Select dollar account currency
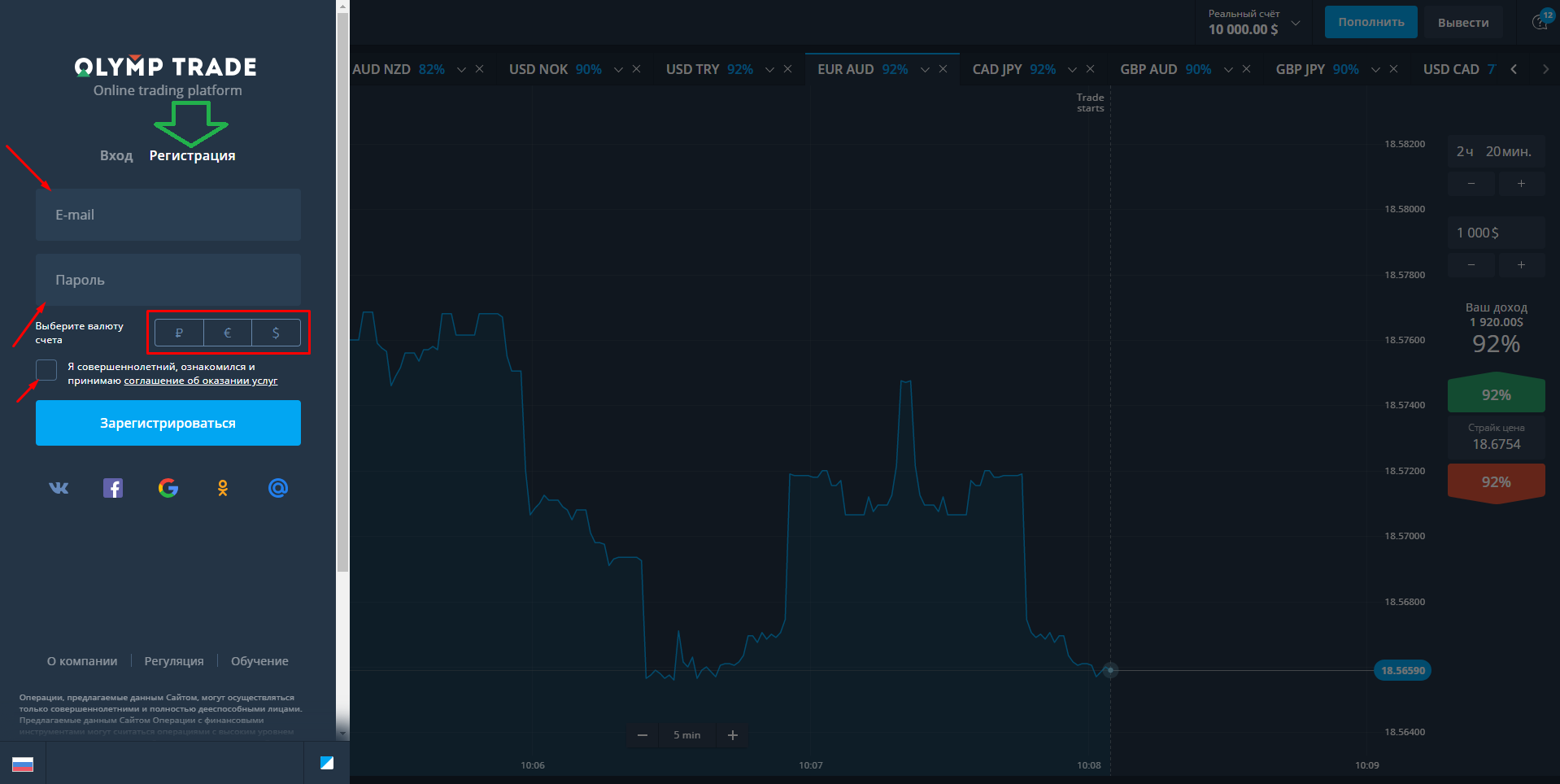 pyautogui.click(x=276, y=333)
